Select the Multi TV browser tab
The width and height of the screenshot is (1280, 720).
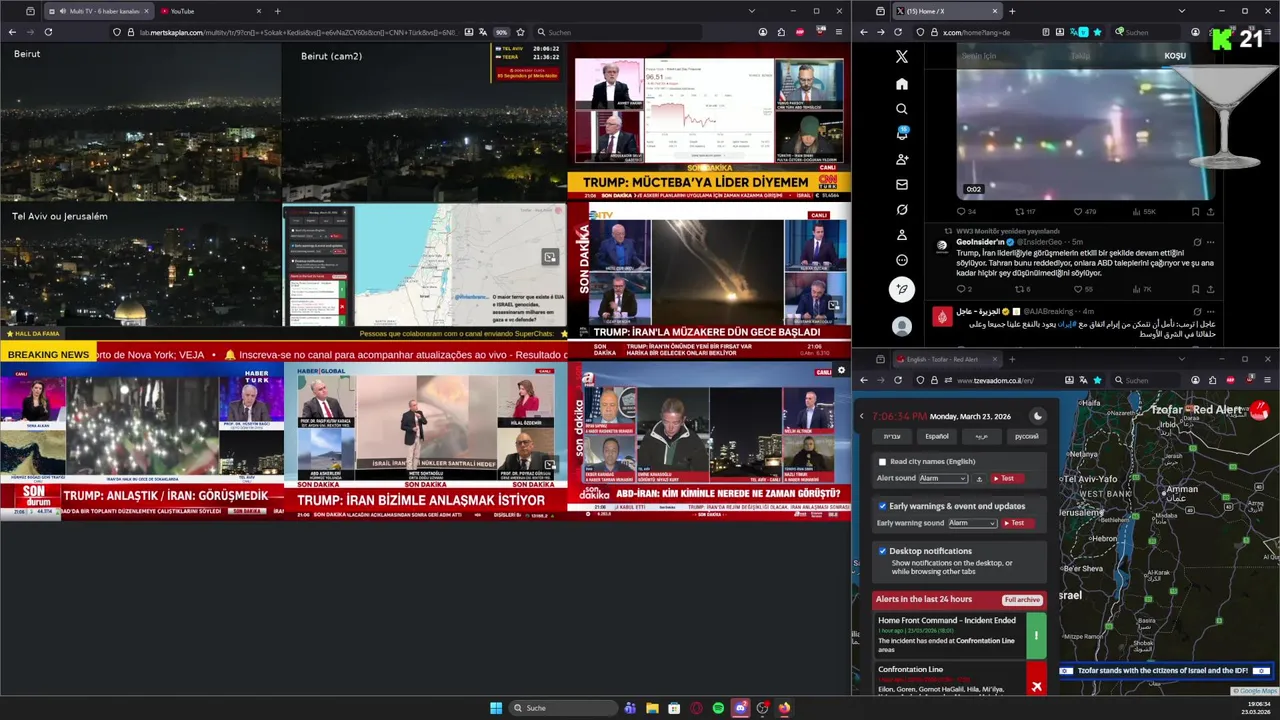coord(98,11)
